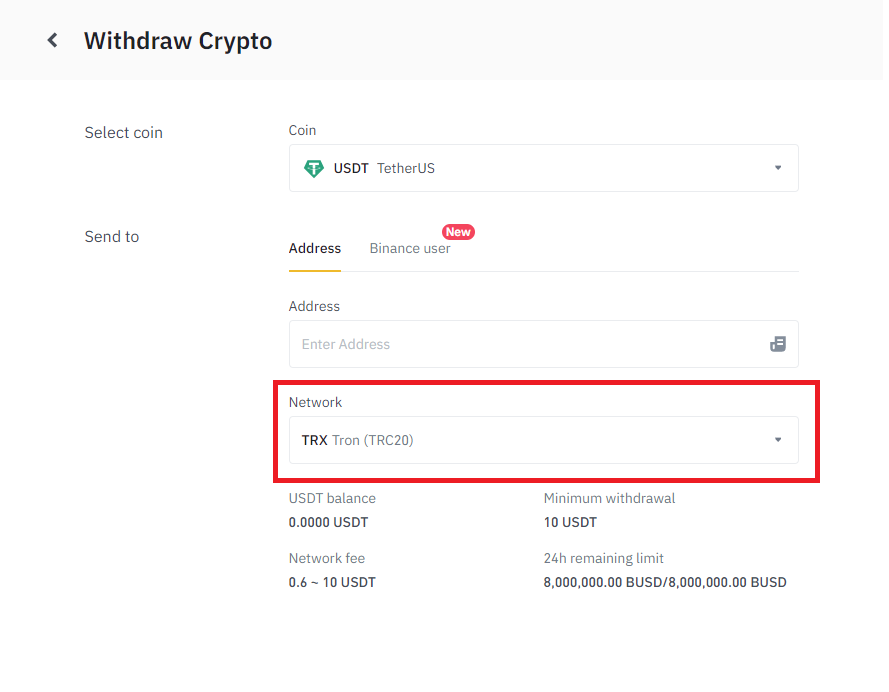
Task: Click the Minimum withdrawal label
Action: click(x=609, y=498)
